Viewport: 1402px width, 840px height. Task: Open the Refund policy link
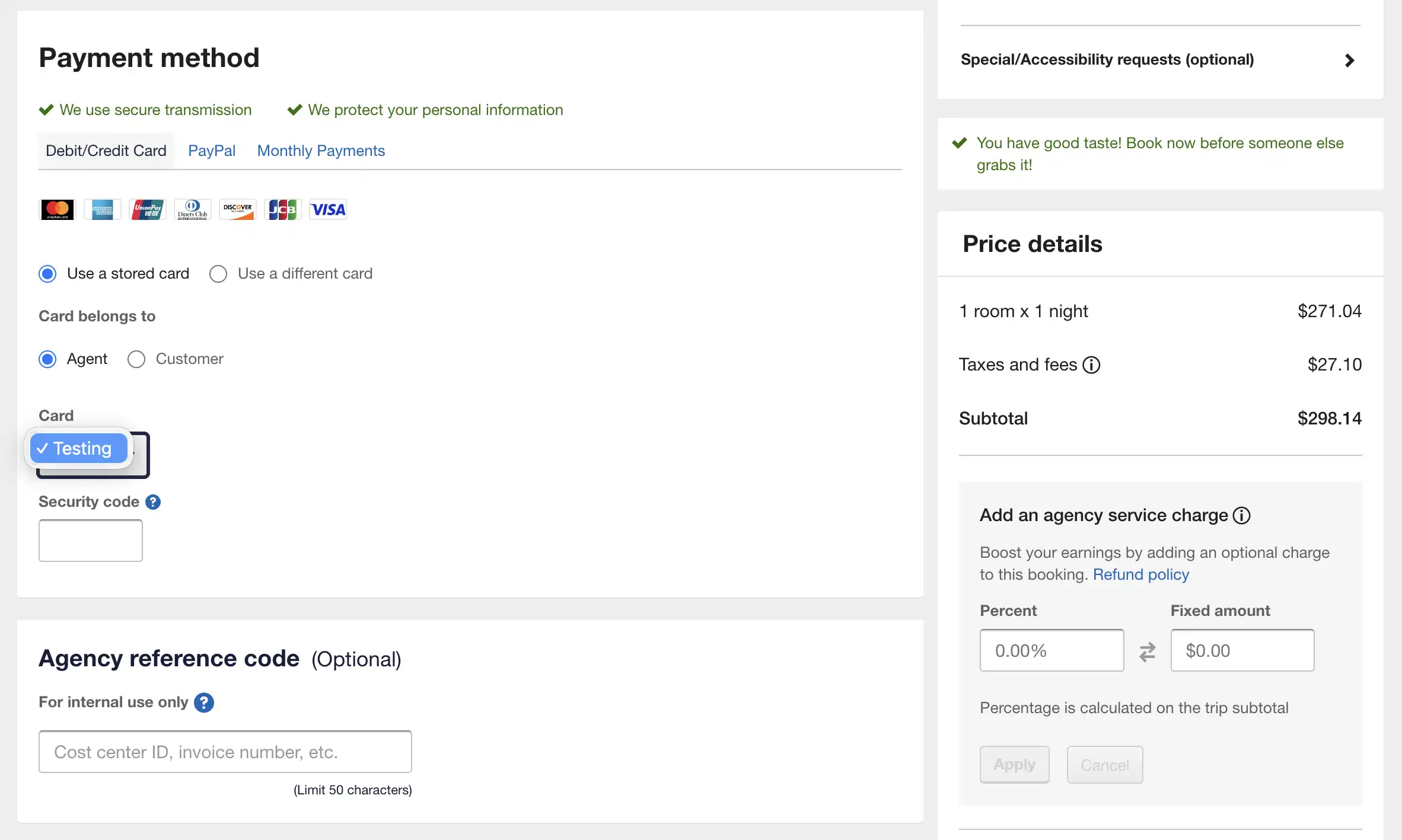point(1141,574)
